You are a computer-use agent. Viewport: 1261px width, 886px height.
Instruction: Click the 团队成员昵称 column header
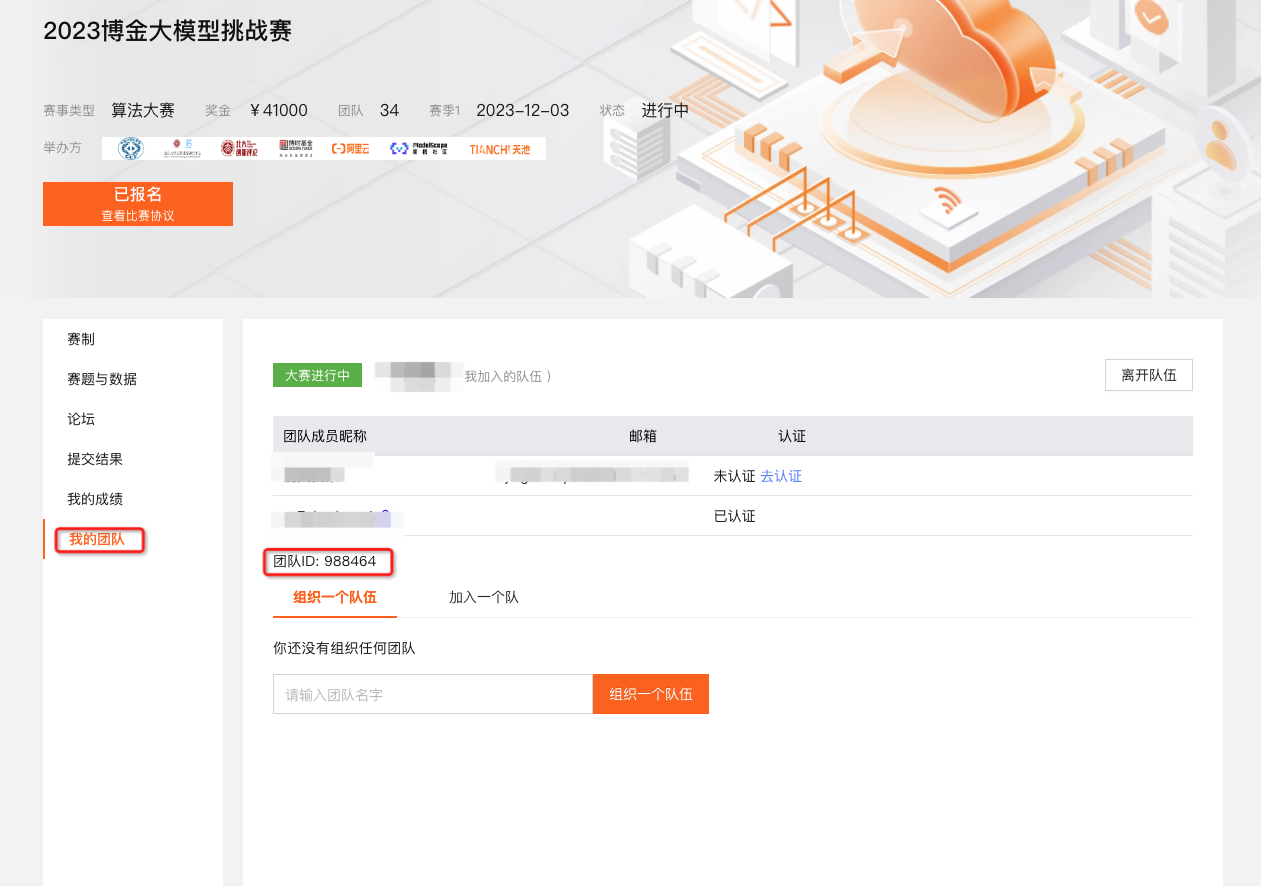(325, 436)
